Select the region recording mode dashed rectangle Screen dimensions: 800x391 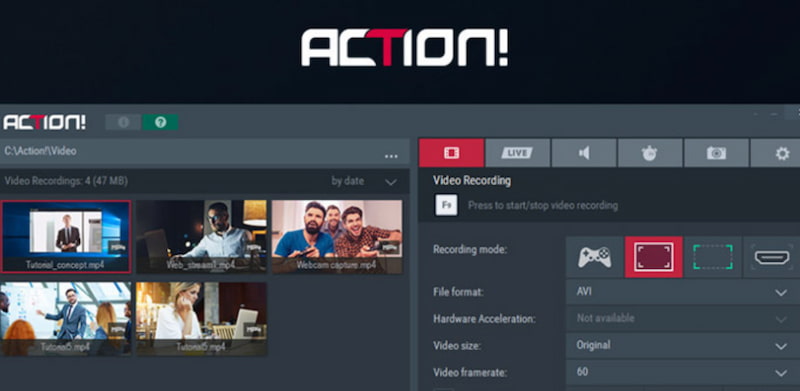point(712,257)
